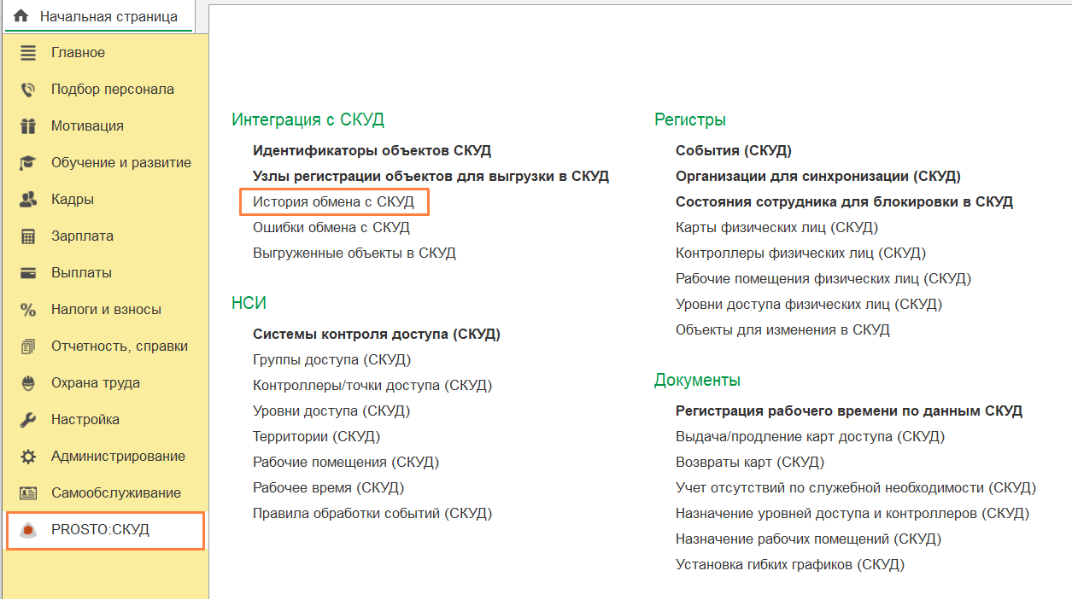Open События (СКУД) register
The image size is (1072, 600).
point(733,151)
